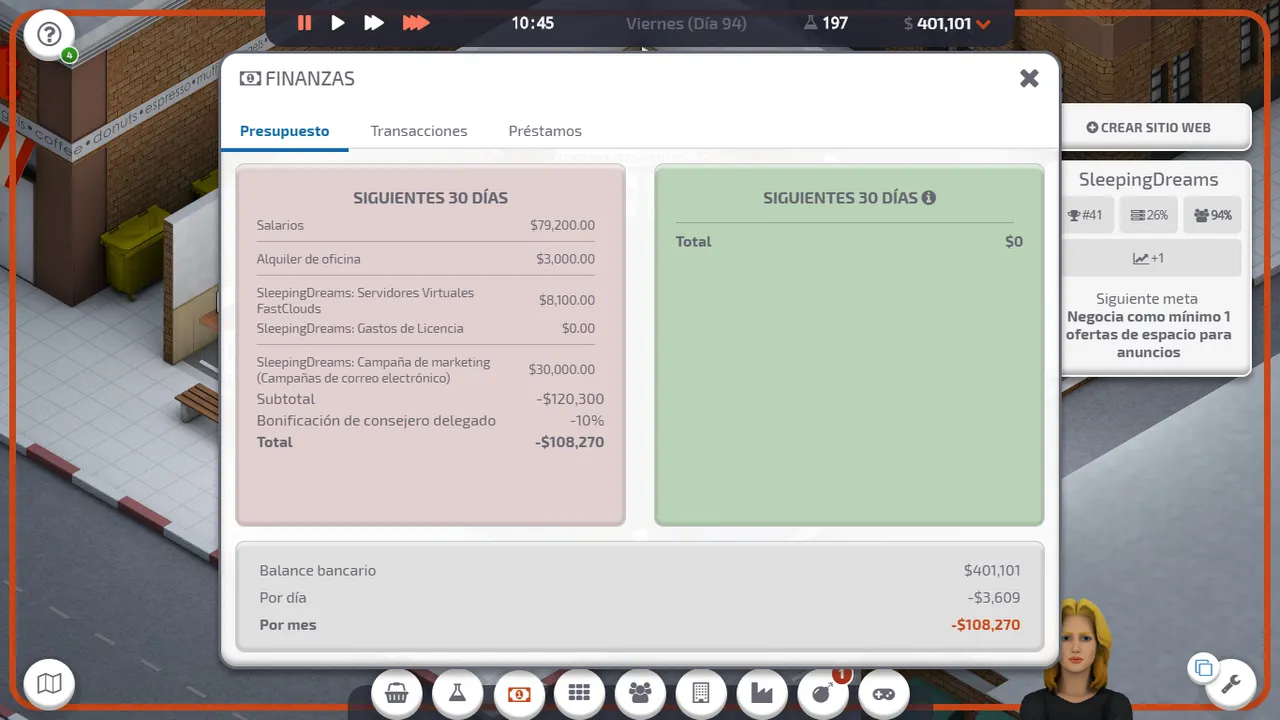Viewport: 1280px width, 720px height.
Task: Click the info icon next to income header
Action: [x=929, y=198]
